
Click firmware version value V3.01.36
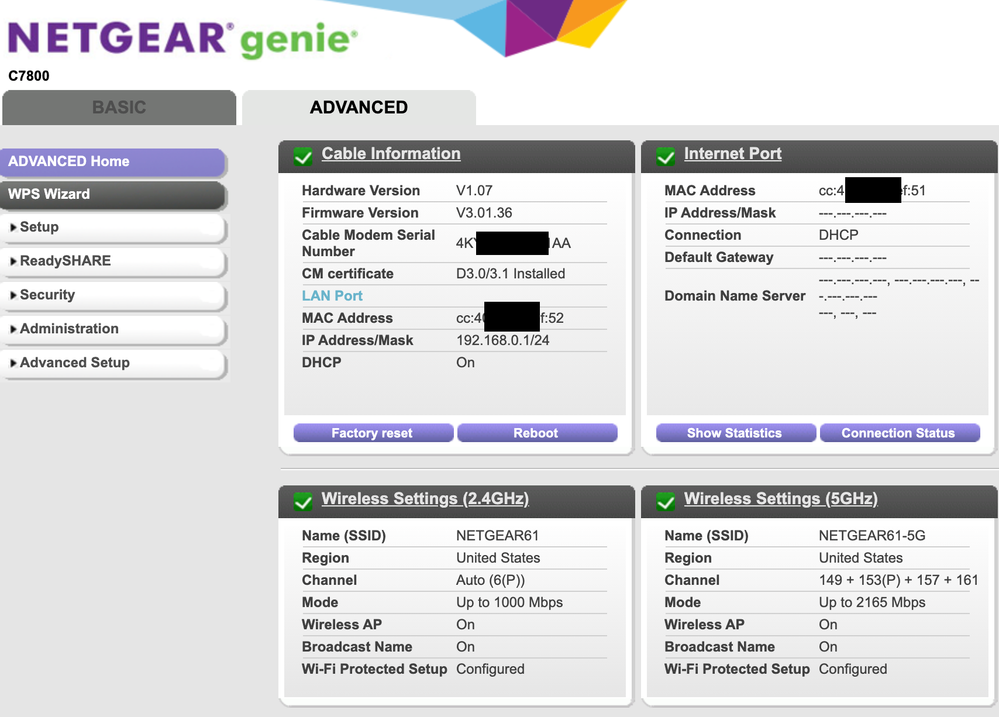484,213
